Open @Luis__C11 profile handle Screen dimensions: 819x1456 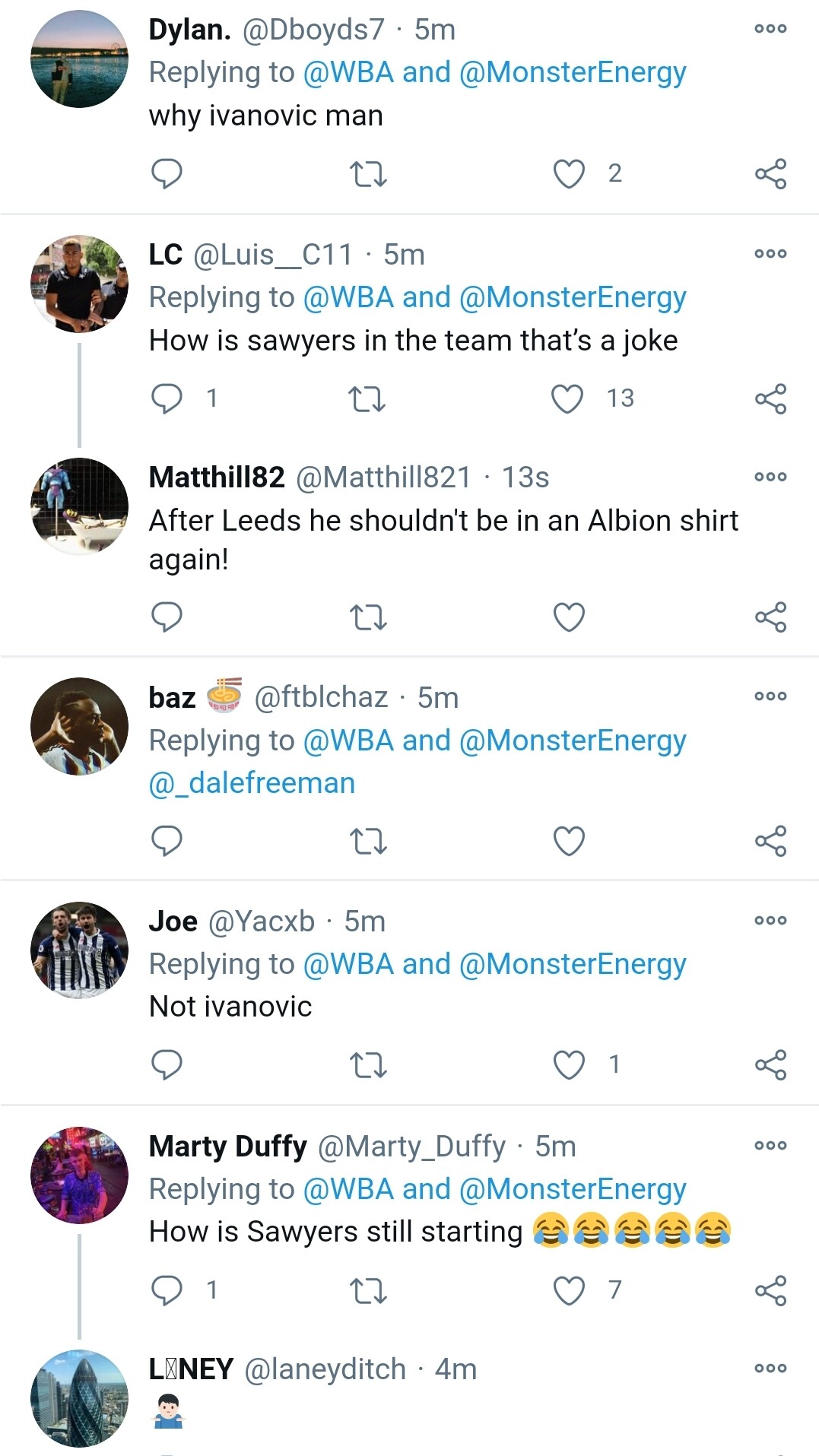pyautogui.click(x=273, y=255)
